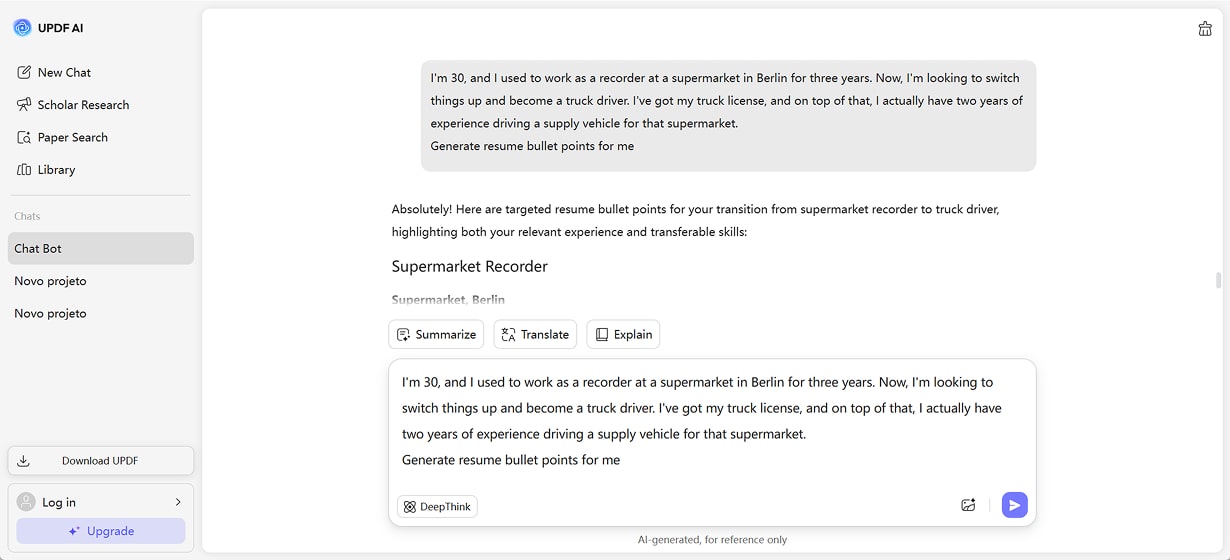The width and height of the screenshot is (1230, 560).
Task: Click the chat scrollbar thumb
Action: [1218, 280]
